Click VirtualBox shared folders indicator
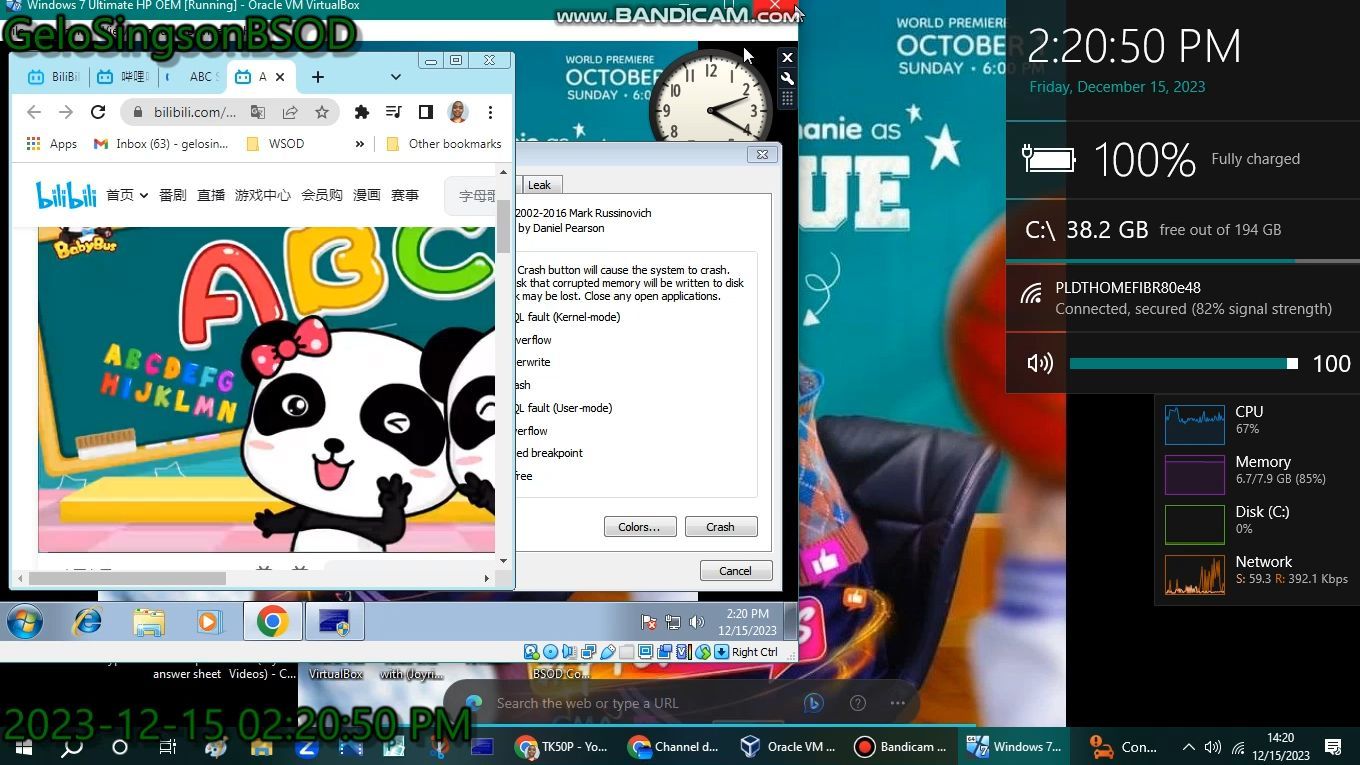Screen dimensions: 1360x765 pyautogui.click(x=626, y=652)
